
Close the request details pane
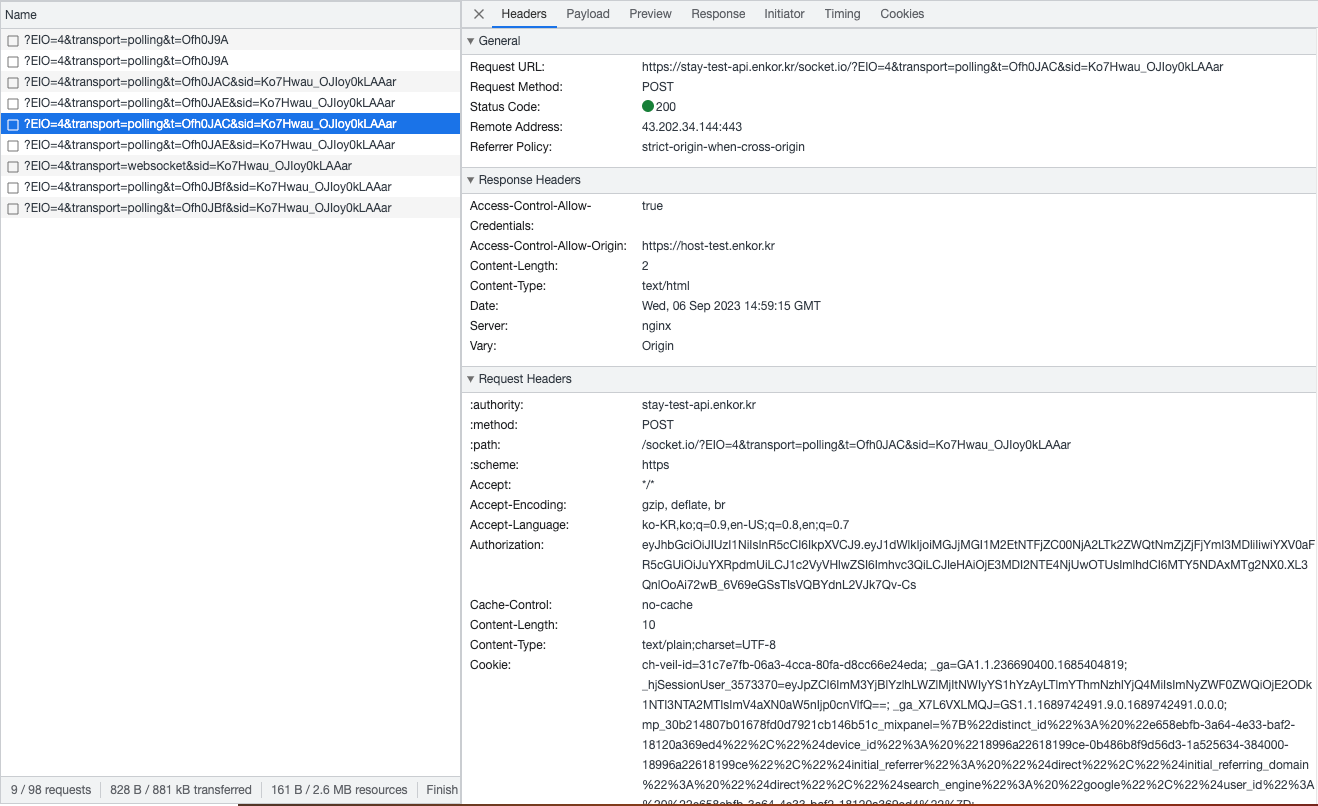point(479,14)
